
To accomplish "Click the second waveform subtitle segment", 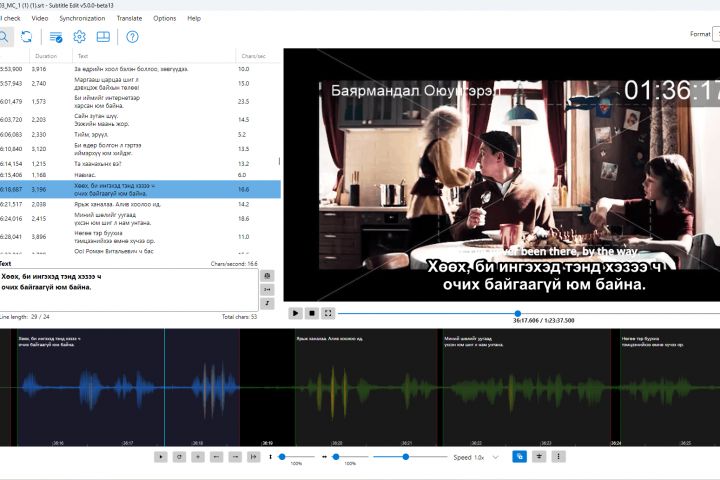I will pos(366,387).
